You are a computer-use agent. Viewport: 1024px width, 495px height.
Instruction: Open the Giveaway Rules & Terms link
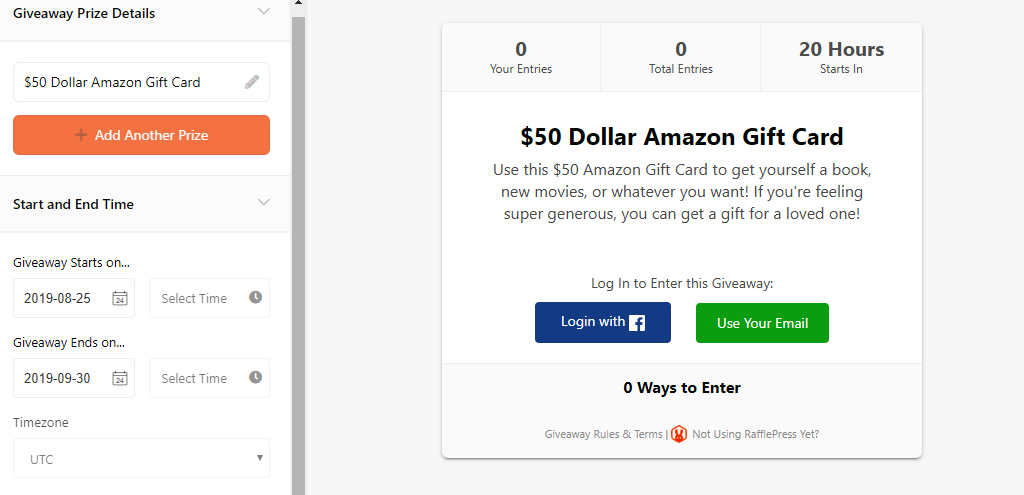click(603, 434)
